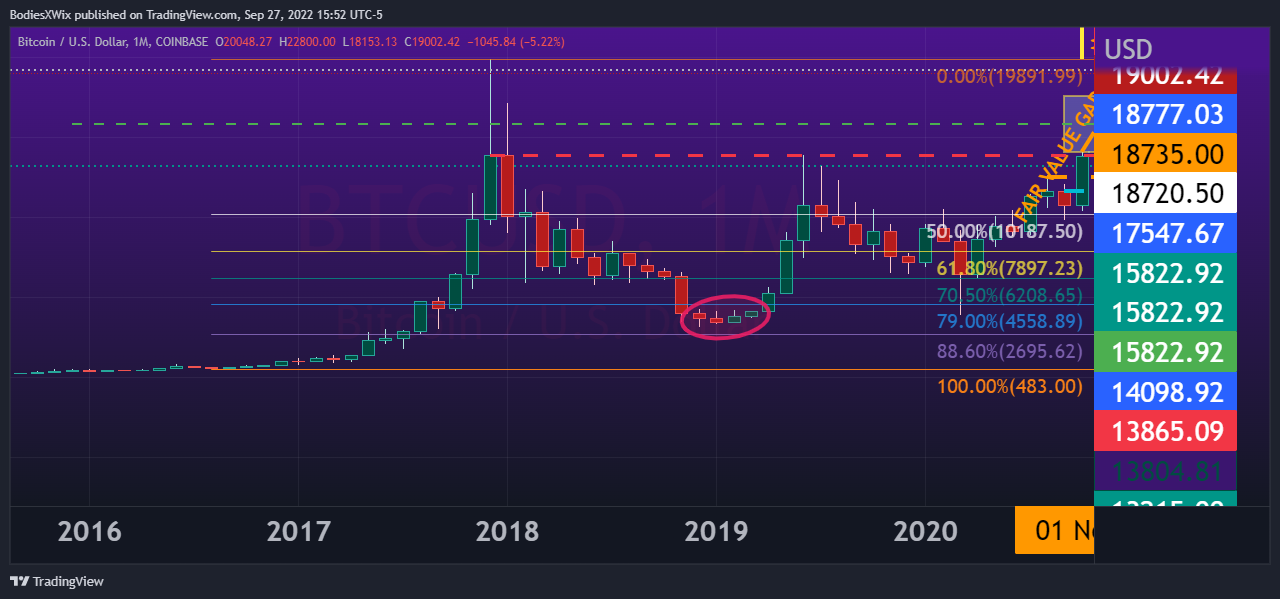Select the 0.00%(19891.99) Fibonacci label
The image size is (1280, 599).
point(1011,76)
